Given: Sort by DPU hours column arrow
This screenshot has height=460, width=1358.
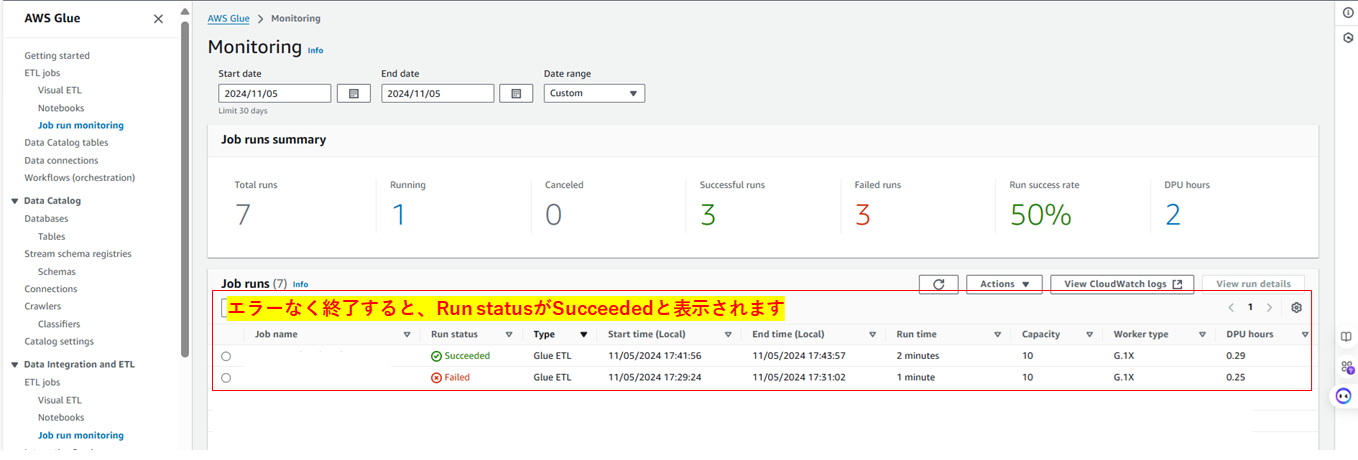Looking at the screenshot, I should tap(1305, 335).
